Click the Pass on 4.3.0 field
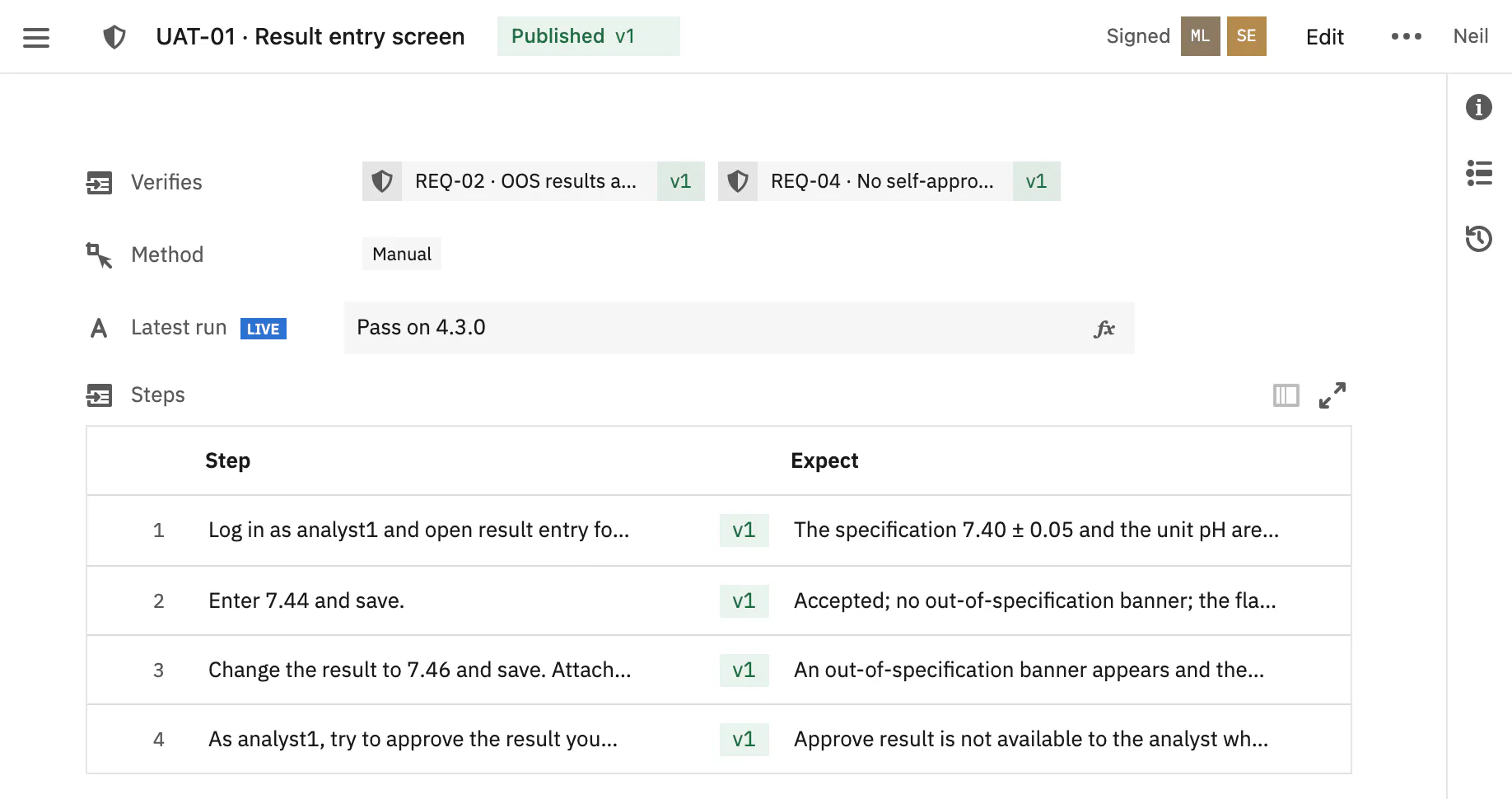Image resolution: width=1512 pixels, height=799 pixels. 739,328
